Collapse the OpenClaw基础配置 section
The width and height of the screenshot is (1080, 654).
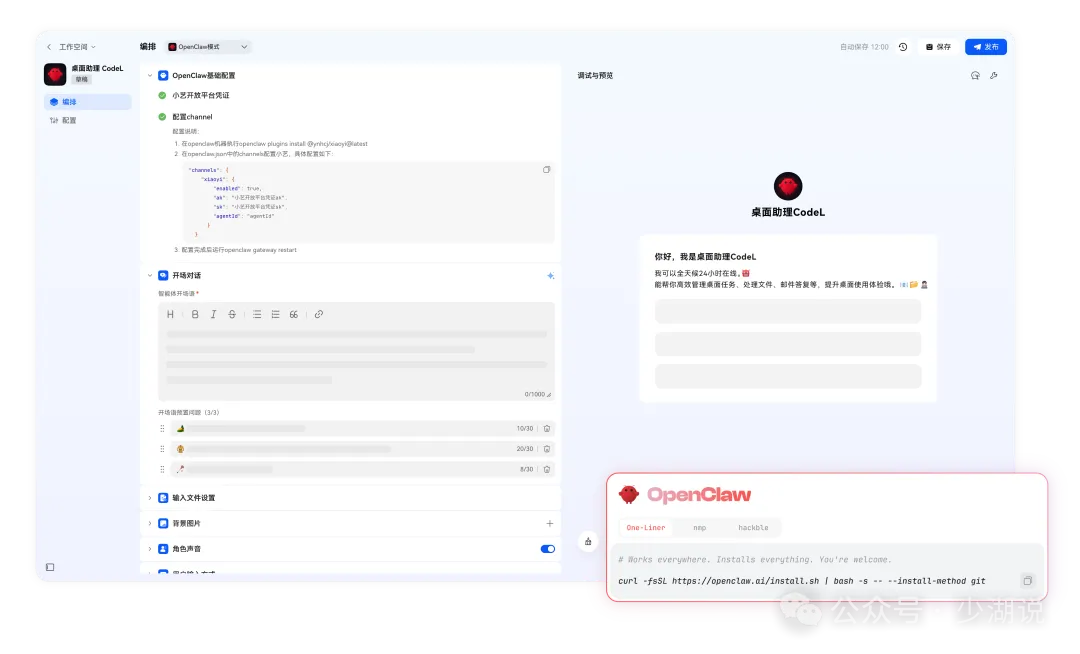[149, 76]
